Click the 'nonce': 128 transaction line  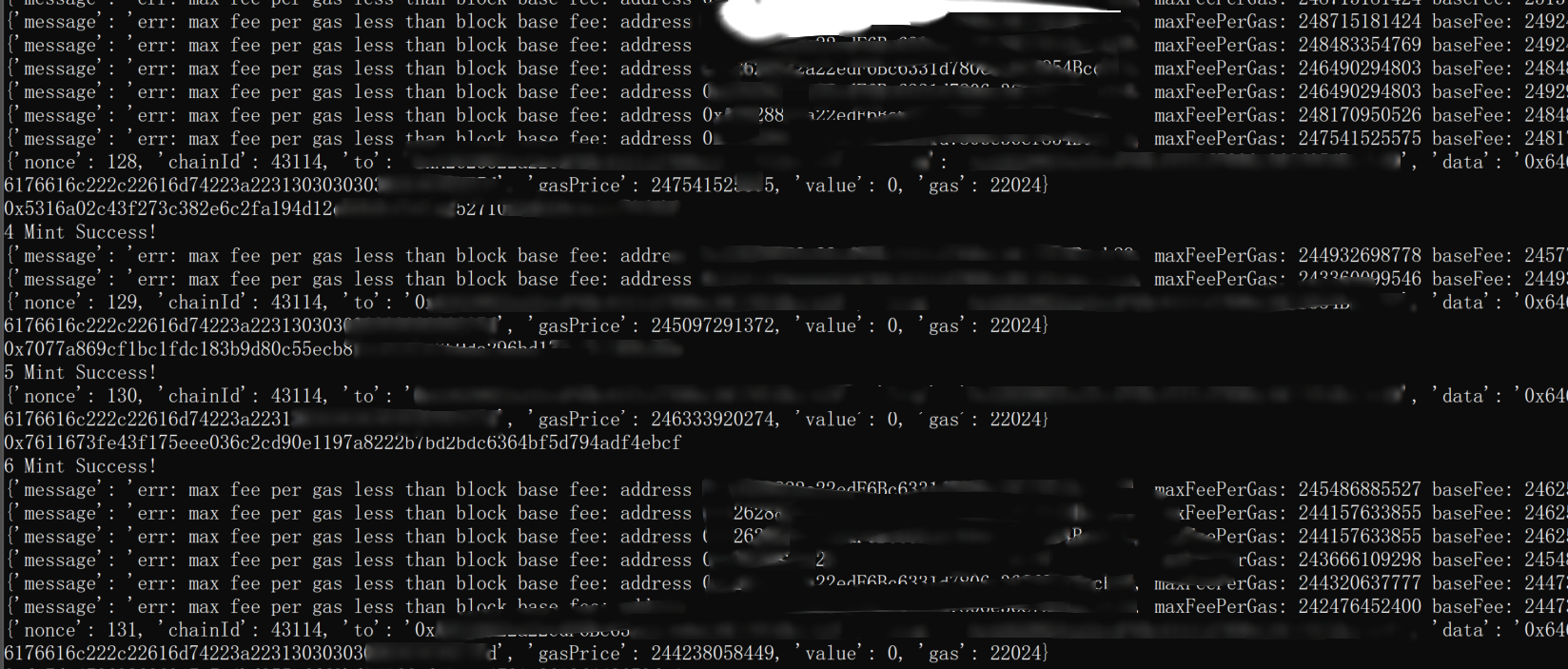pyautogui.click(x=786, y=162)
